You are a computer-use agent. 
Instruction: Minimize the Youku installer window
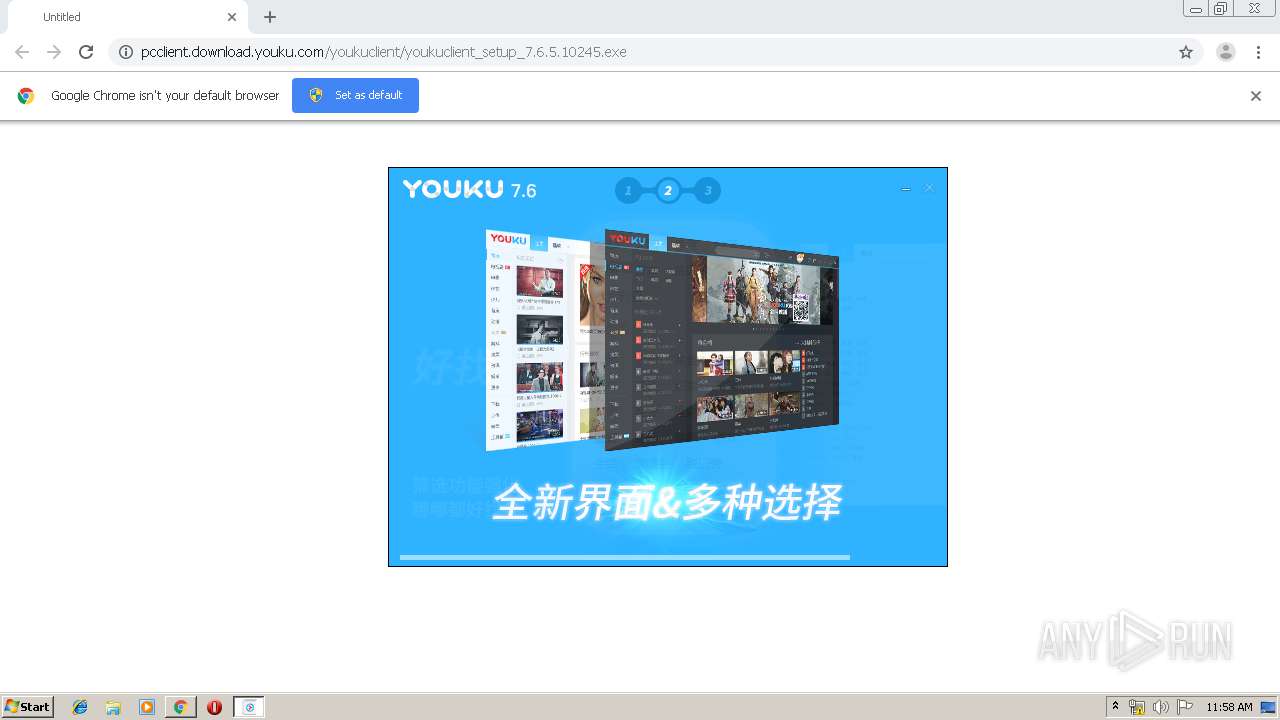906,188
